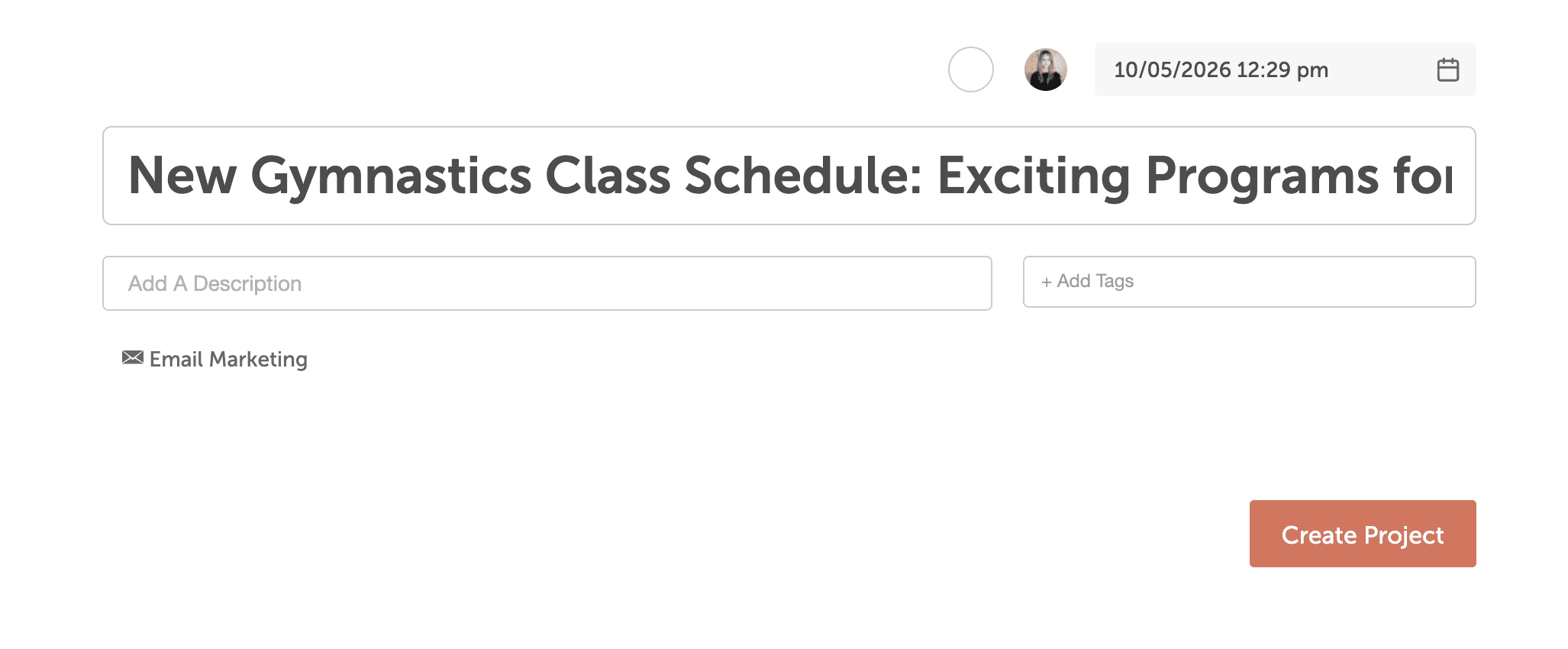Click the envelope icon beside Email Marketing
Image resolution: width=1568 pixels, height=649 pixels.
(133, 357)
